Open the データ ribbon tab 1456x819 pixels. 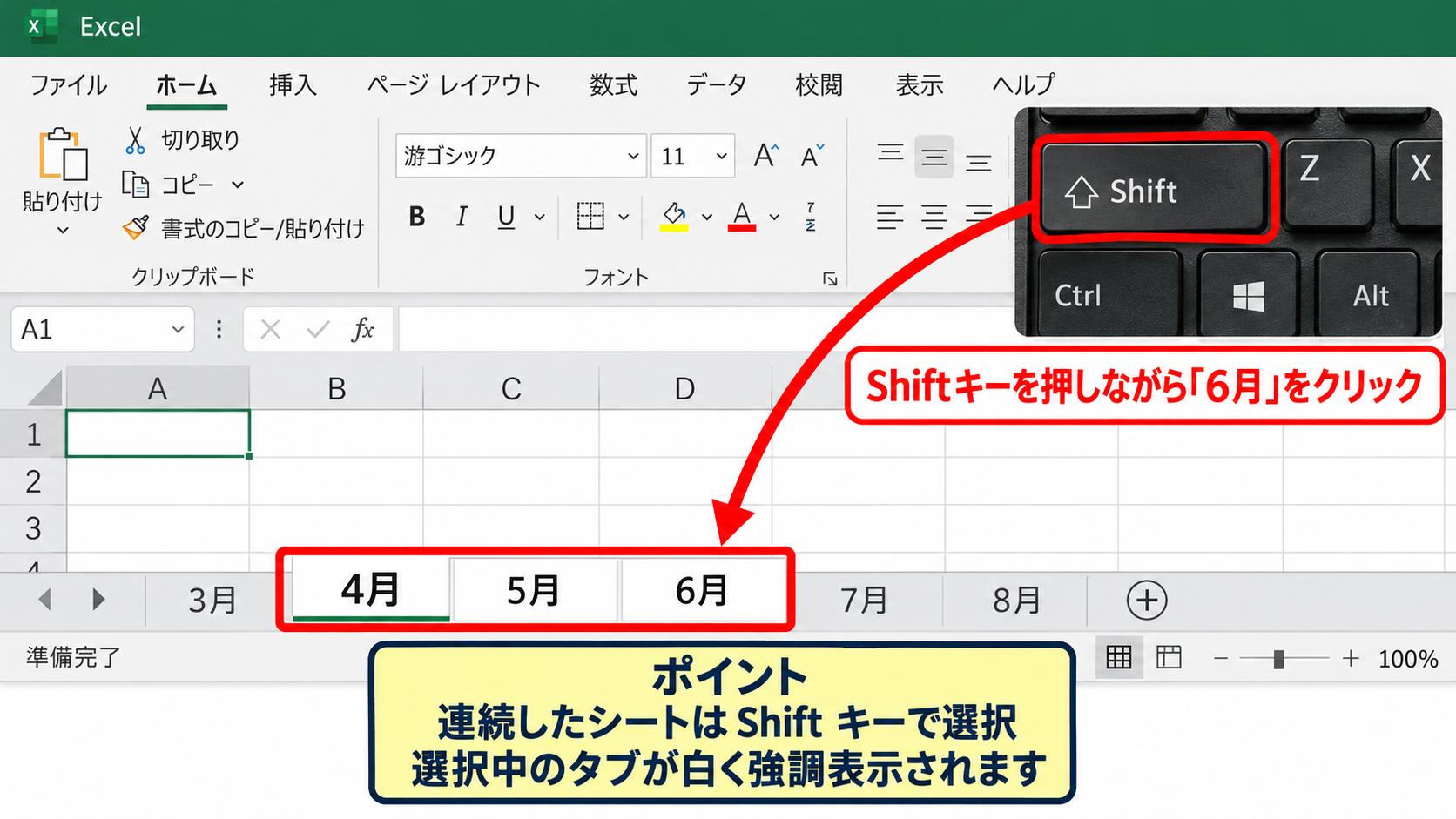pos(716,84)
